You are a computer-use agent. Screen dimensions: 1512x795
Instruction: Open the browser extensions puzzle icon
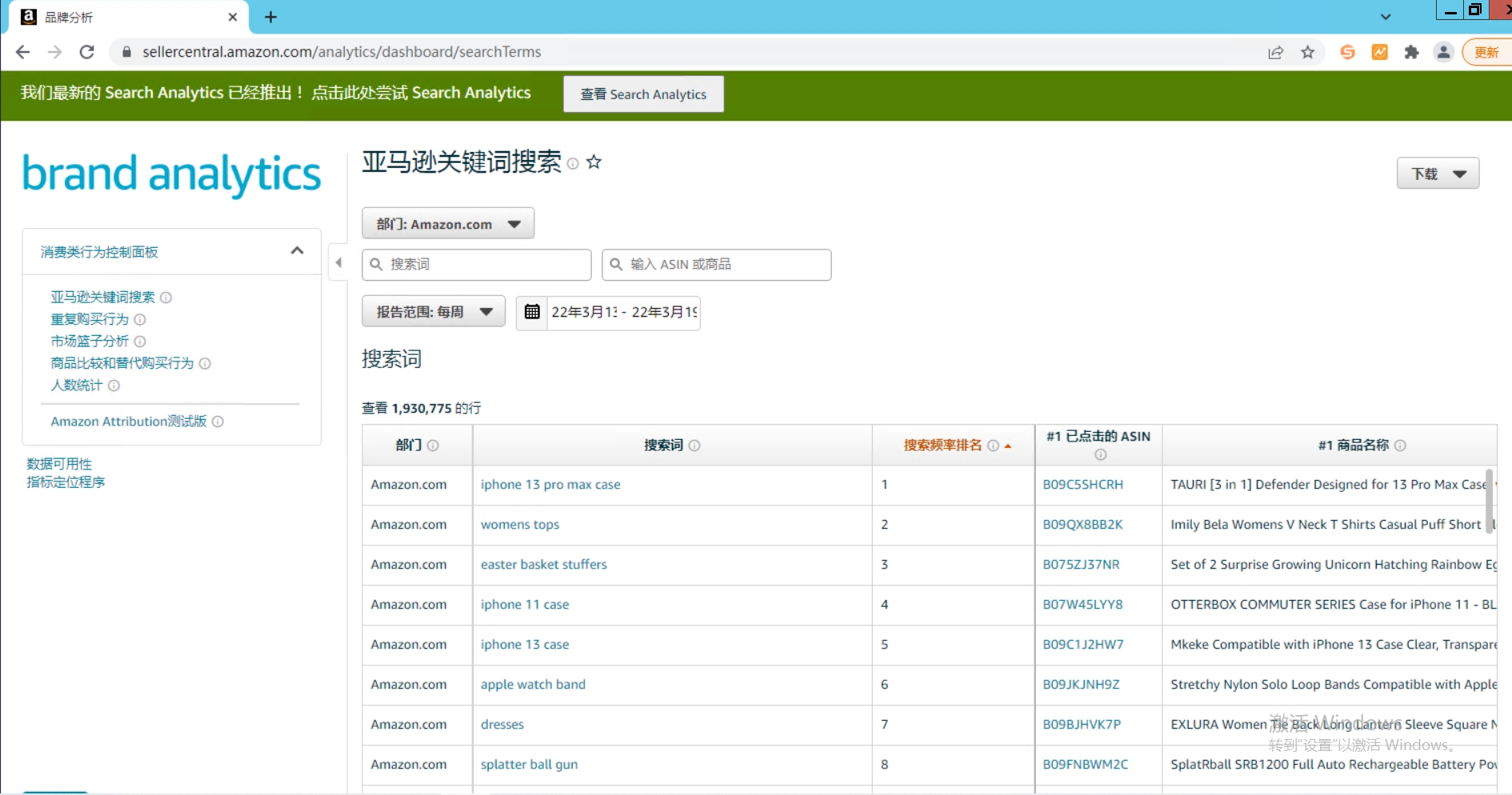1412,52
